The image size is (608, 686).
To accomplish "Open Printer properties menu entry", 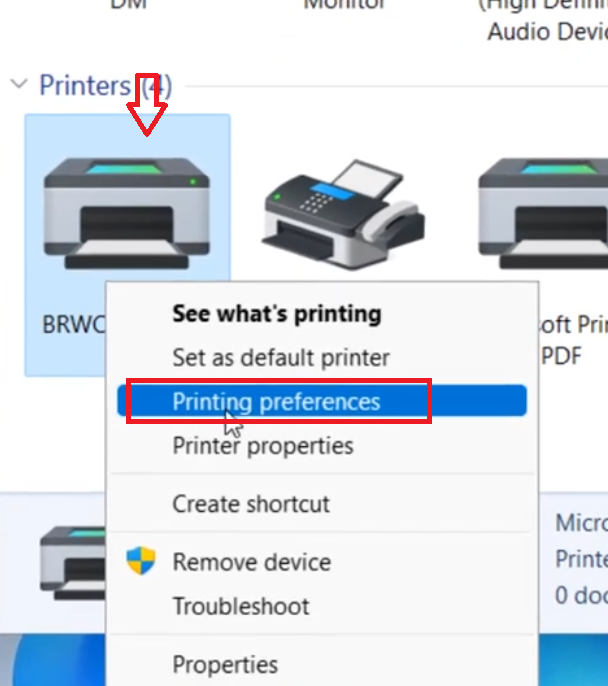I will click(x=262, y=445).
